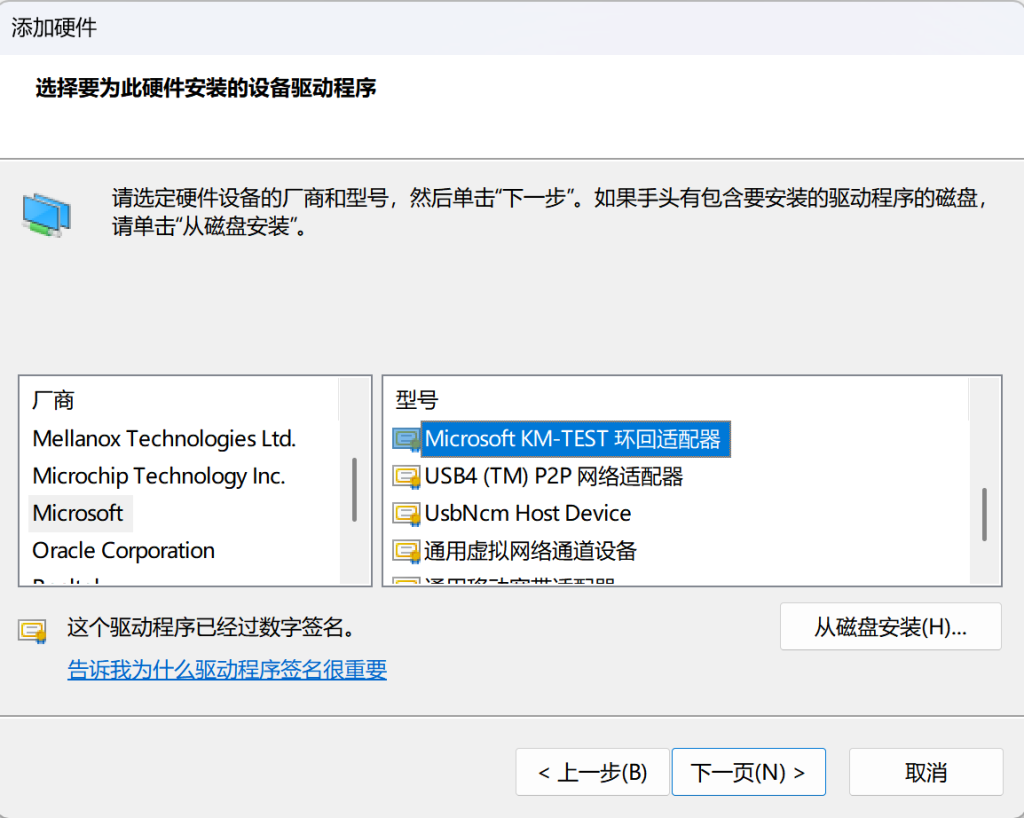
Task: Click the 型号 column header
Action: point(417,401)
